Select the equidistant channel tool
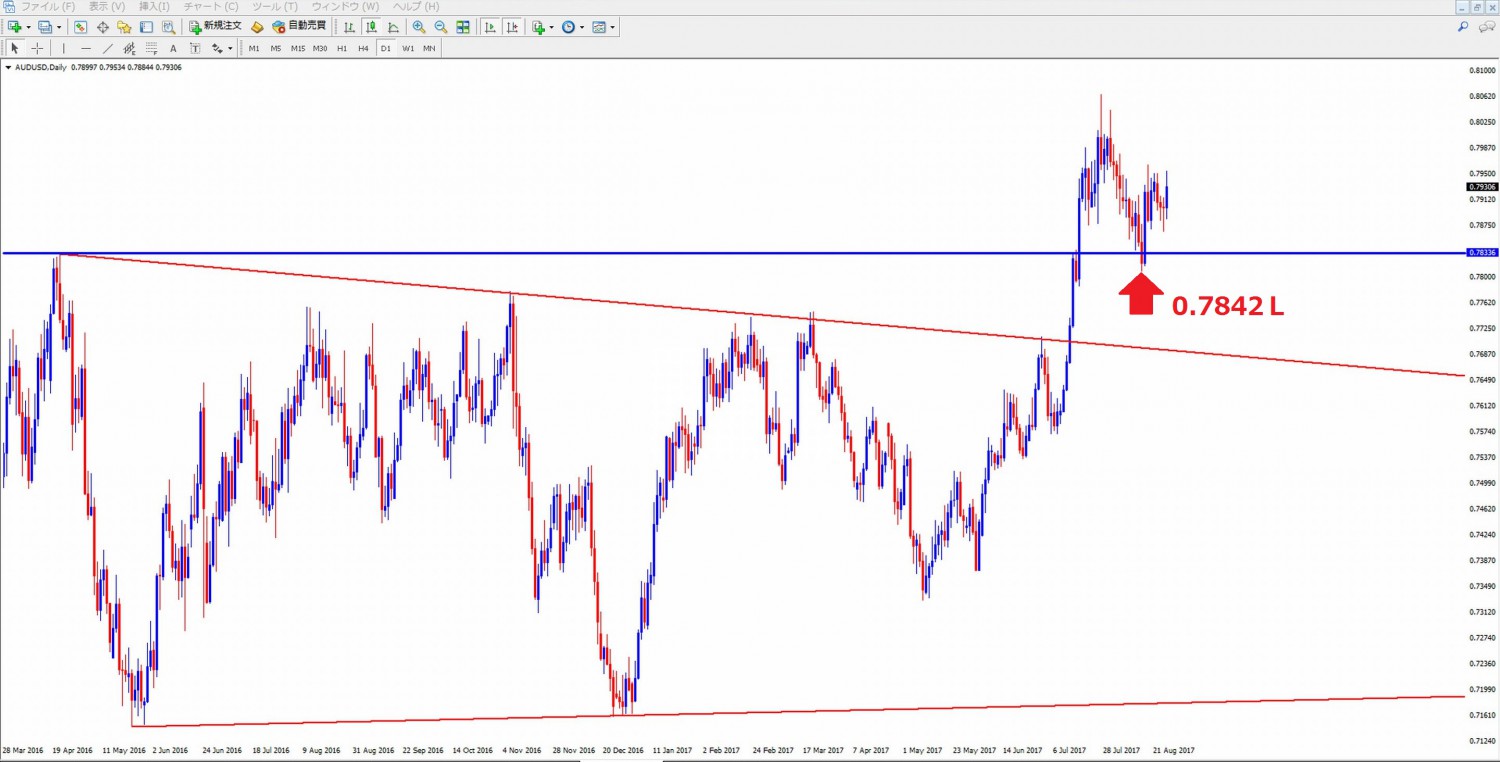Viewport: 1500px width, 762px height. pos(129,48)
